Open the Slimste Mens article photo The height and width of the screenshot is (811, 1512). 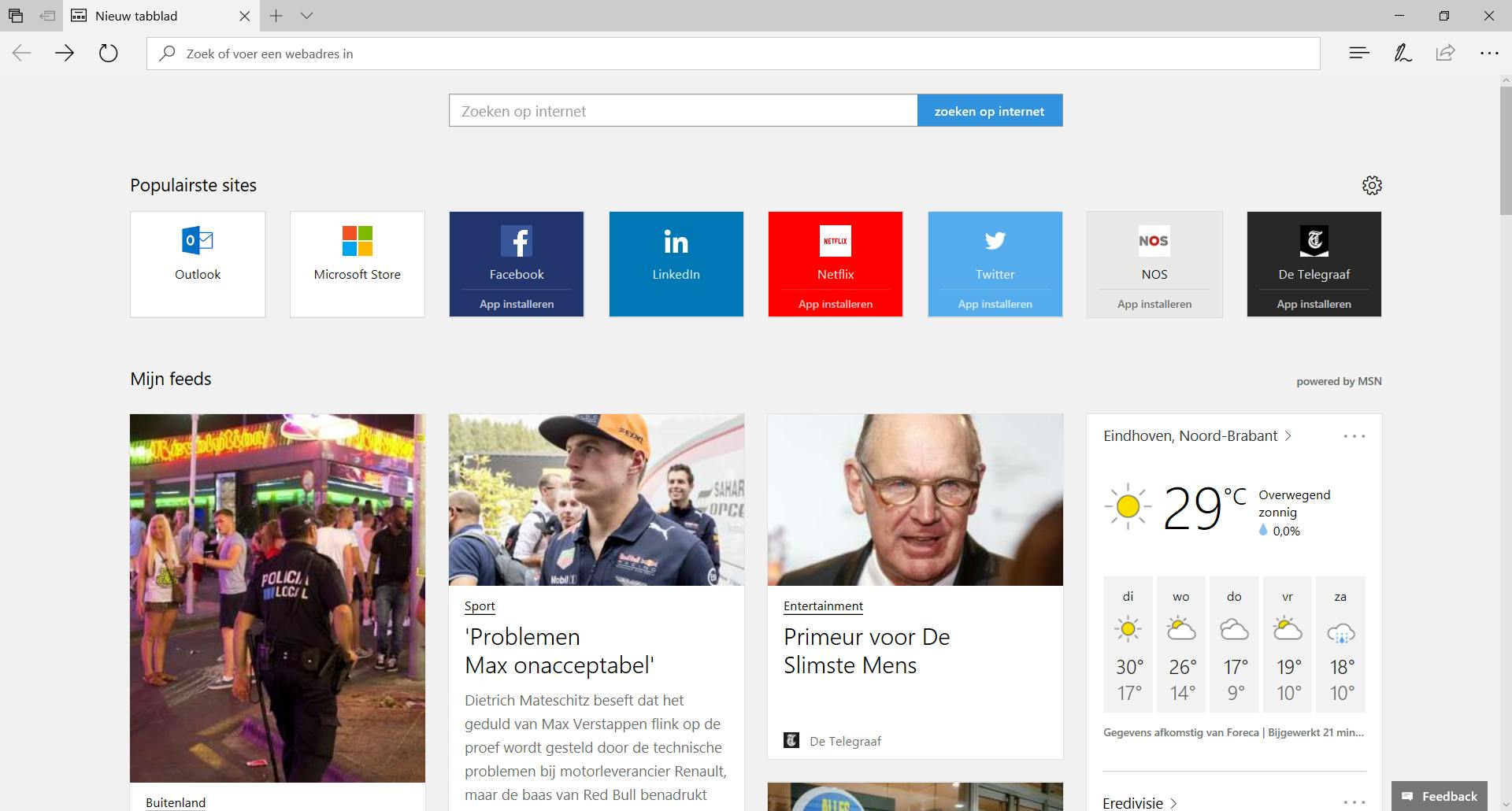[x=915, y=500]
